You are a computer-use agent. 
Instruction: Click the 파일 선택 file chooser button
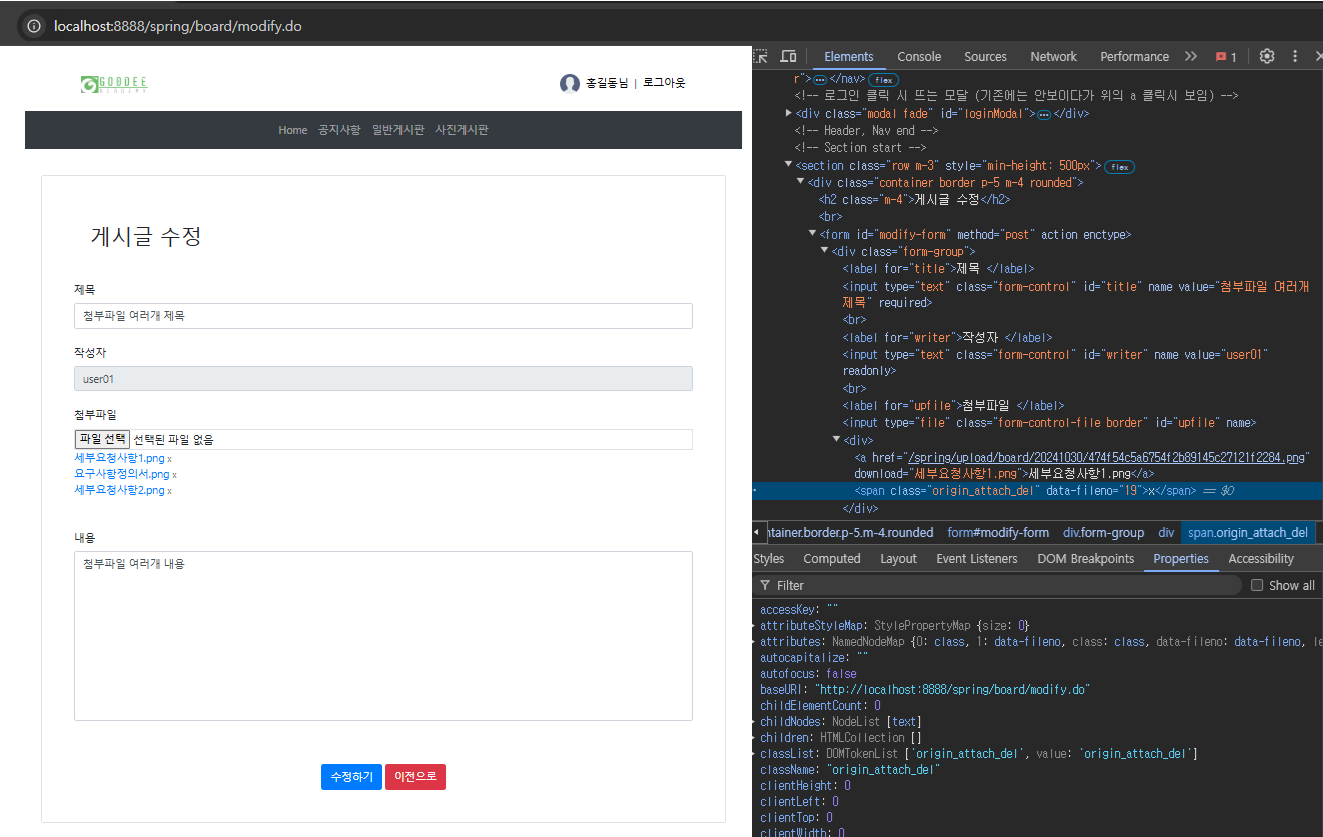102,439
